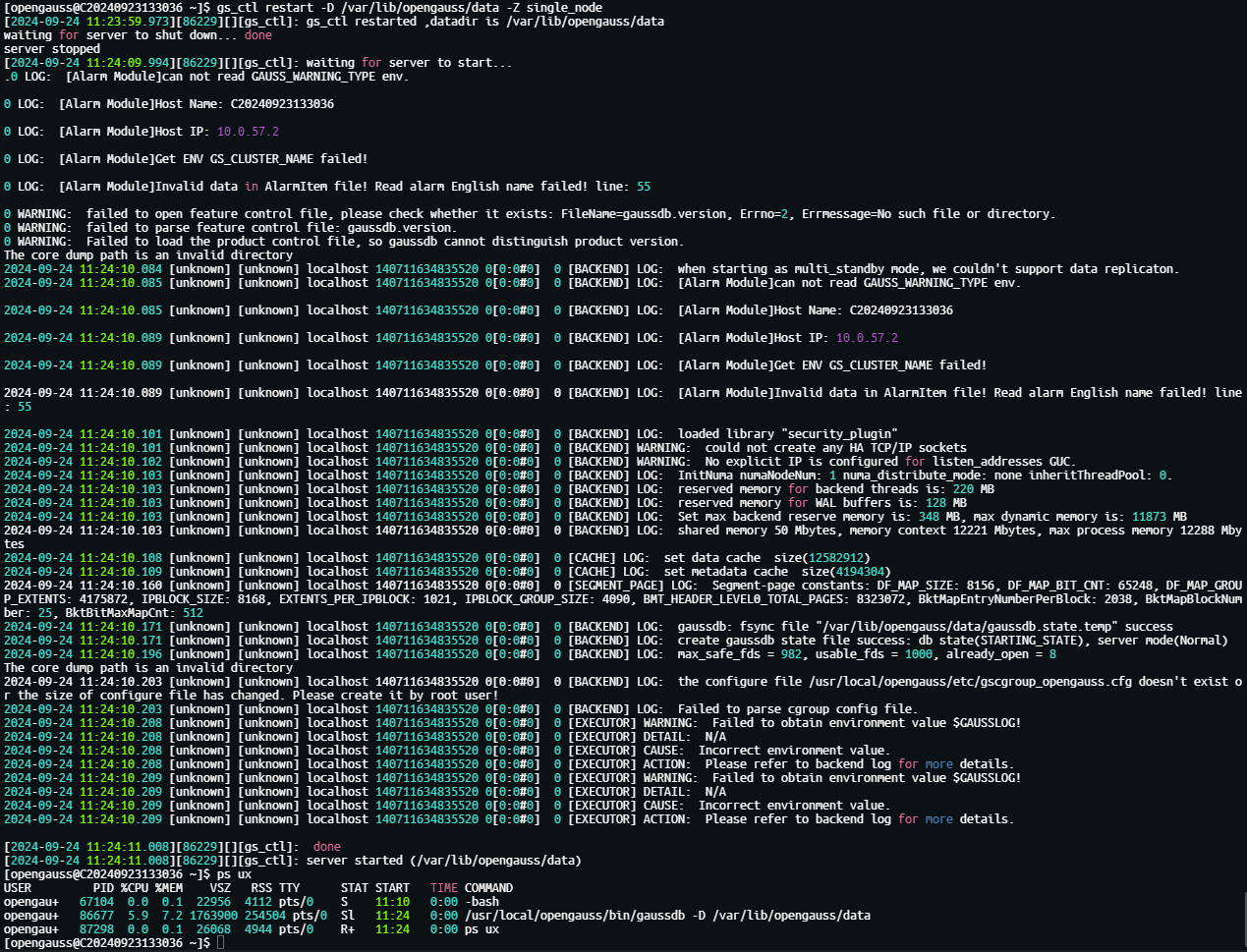Click the '5.9' CPU usage value
Viewport: 1247px width, 952px height.
(x=138, y=915)
